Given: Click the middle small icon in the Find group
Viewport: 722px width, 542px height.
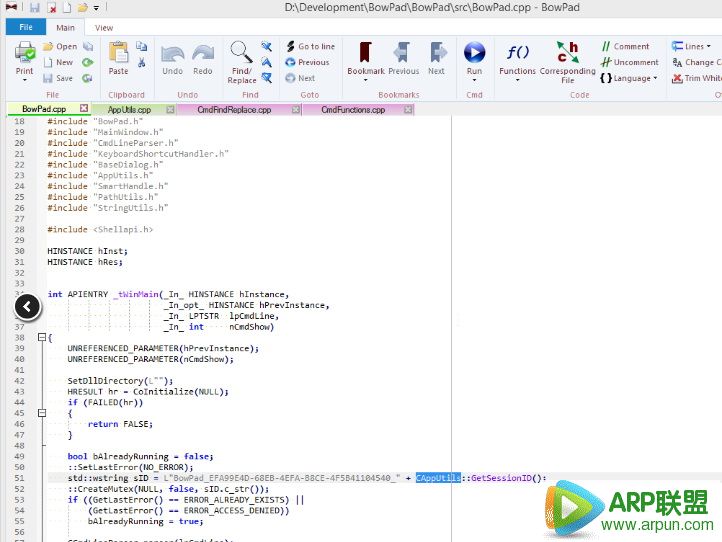Looking at the screenshot, I should (267, 62).
